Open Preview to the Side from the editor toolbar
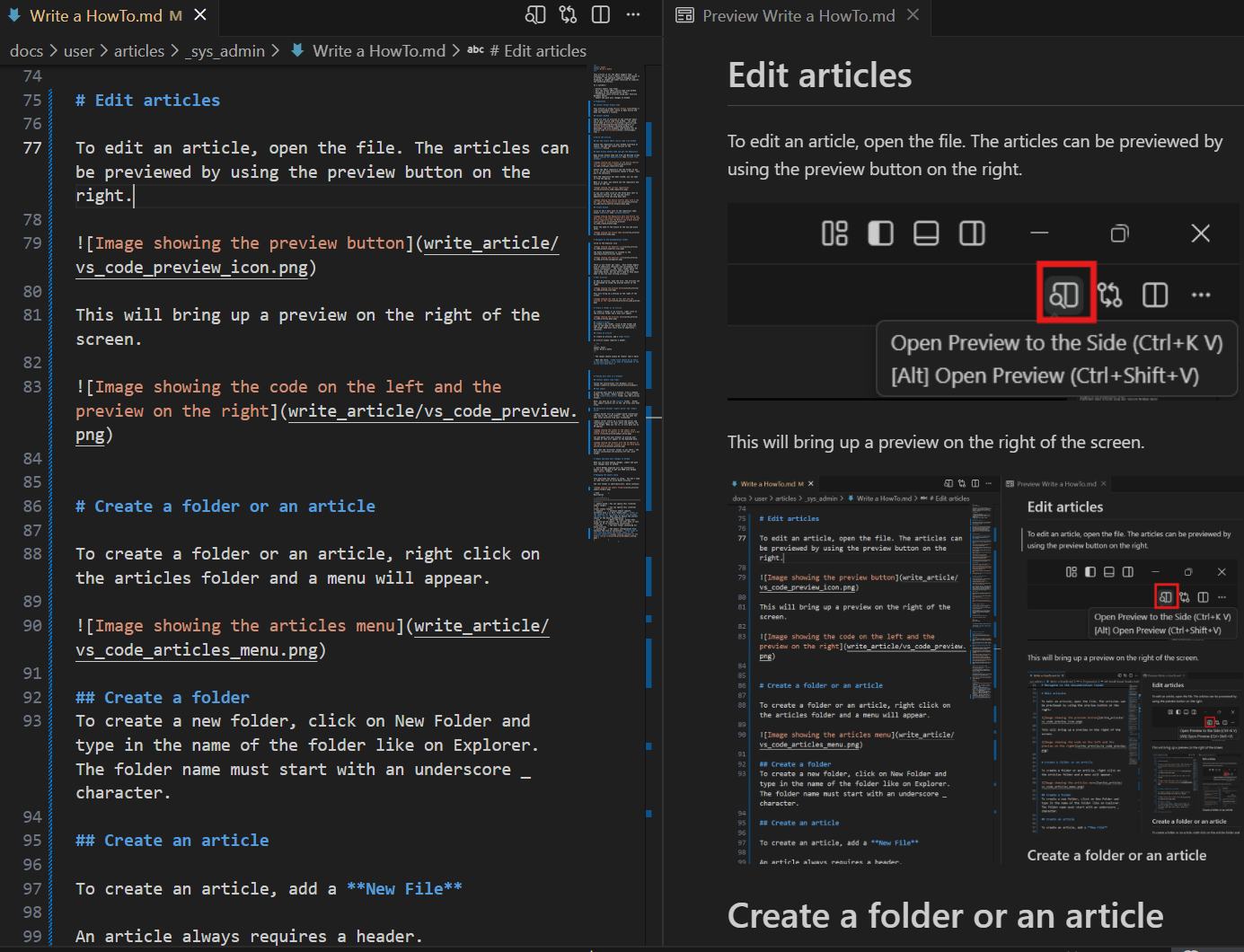The height and width of the screenshot is (952, 1244). click(x=534, y=15)
